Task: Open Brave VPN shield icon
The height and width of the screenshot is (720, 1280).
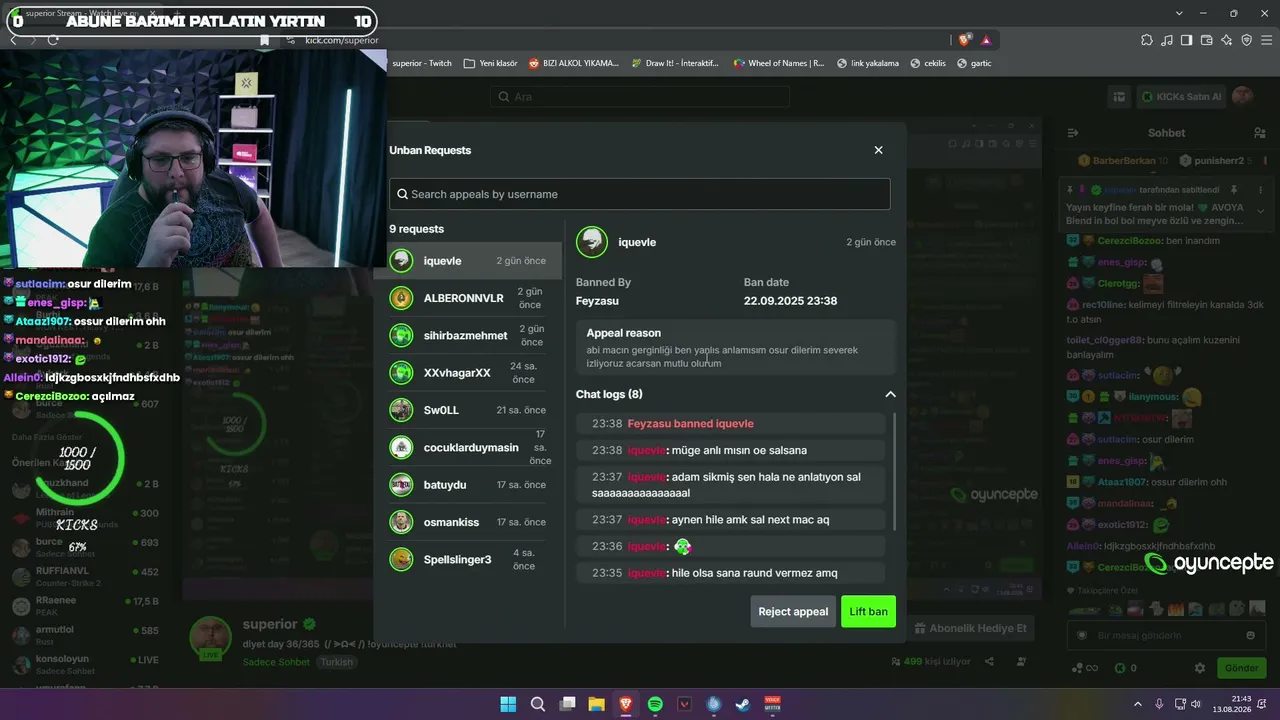Action: tap(1246, 40)
